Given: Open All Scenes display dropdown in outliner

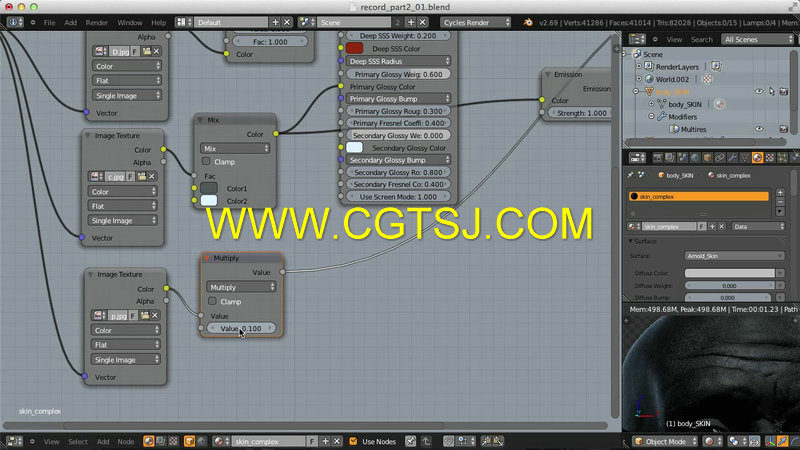Looking at the screenshot, I should point(758,39).
